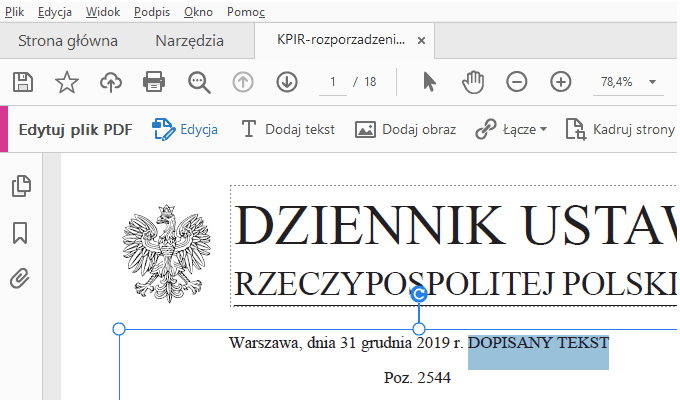Open the Widok menu
The width and height of the screenshot is (680, 400).
(x=103, y=12)
